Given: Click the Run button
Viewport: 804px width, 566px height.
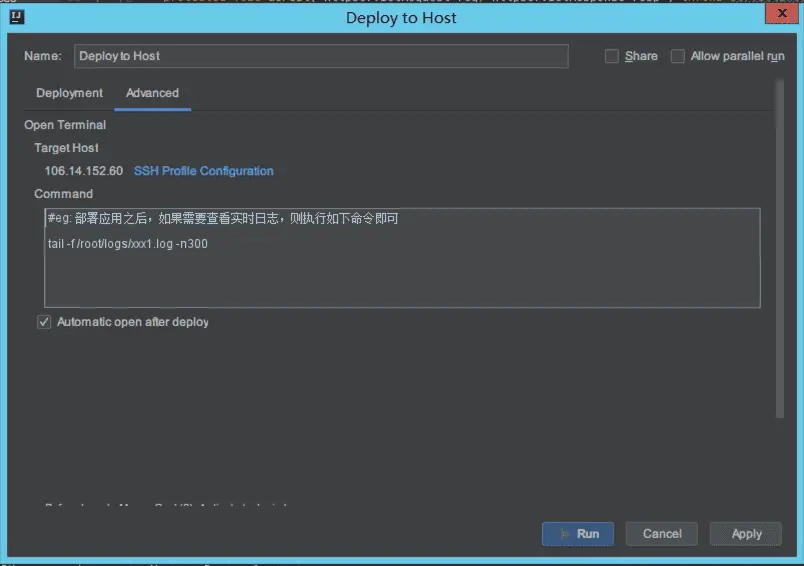Looking at the screenshot, I should (x=578, y=534).
